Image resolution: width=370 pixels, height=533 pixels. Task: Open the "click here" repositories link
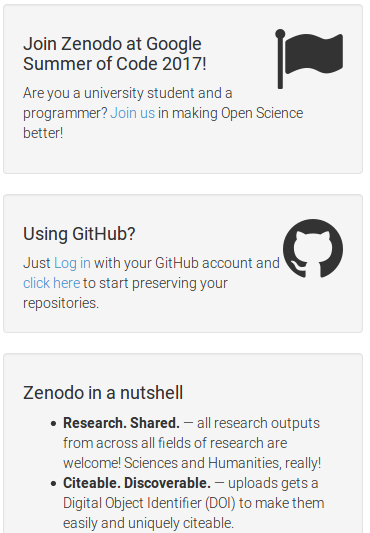tap(52, 283)
